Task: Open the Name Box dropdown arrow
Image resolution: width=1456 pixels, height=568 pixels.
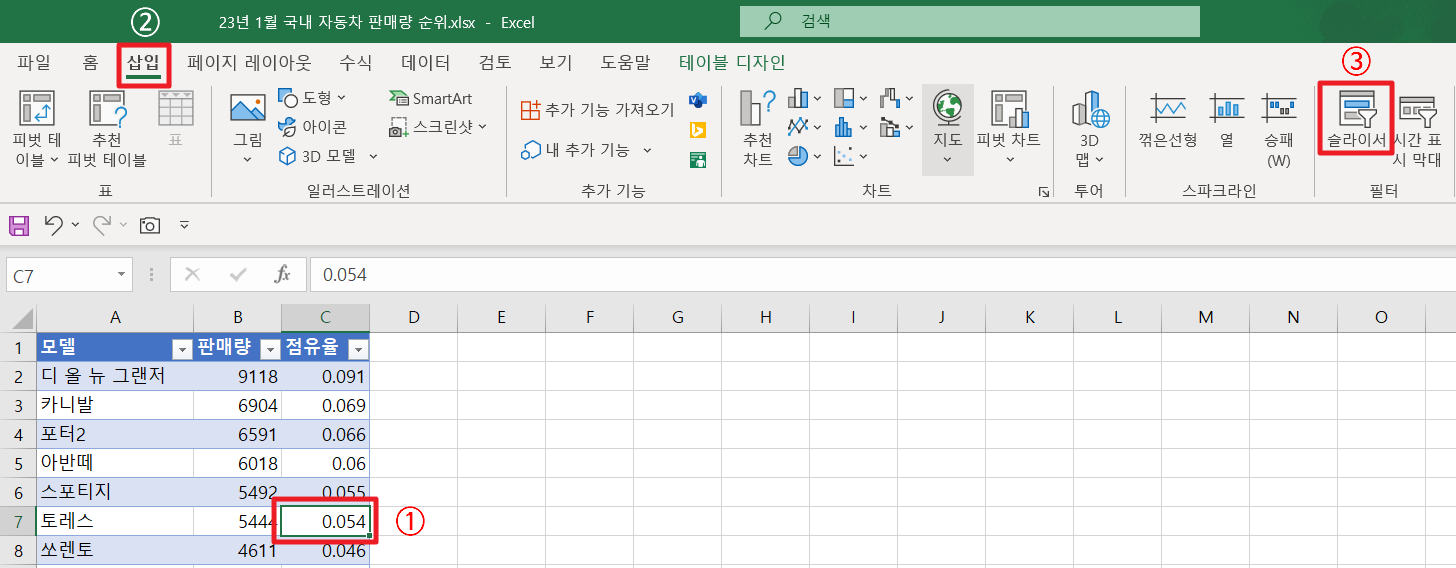Action: (122, 274)
